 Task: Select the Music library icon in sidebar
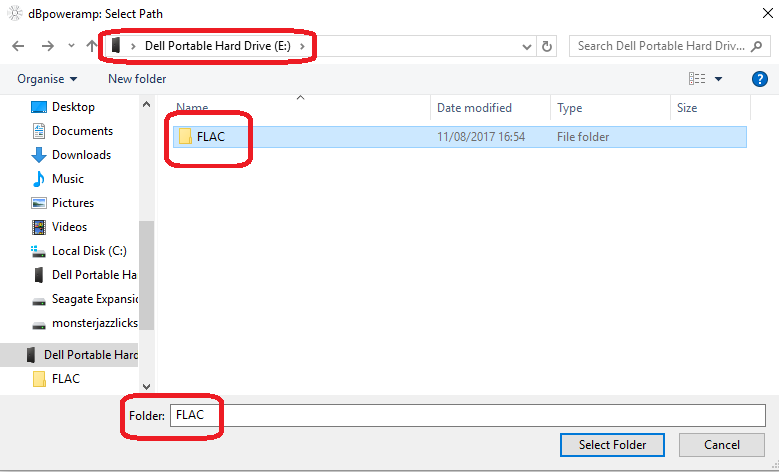coord(39,179)
